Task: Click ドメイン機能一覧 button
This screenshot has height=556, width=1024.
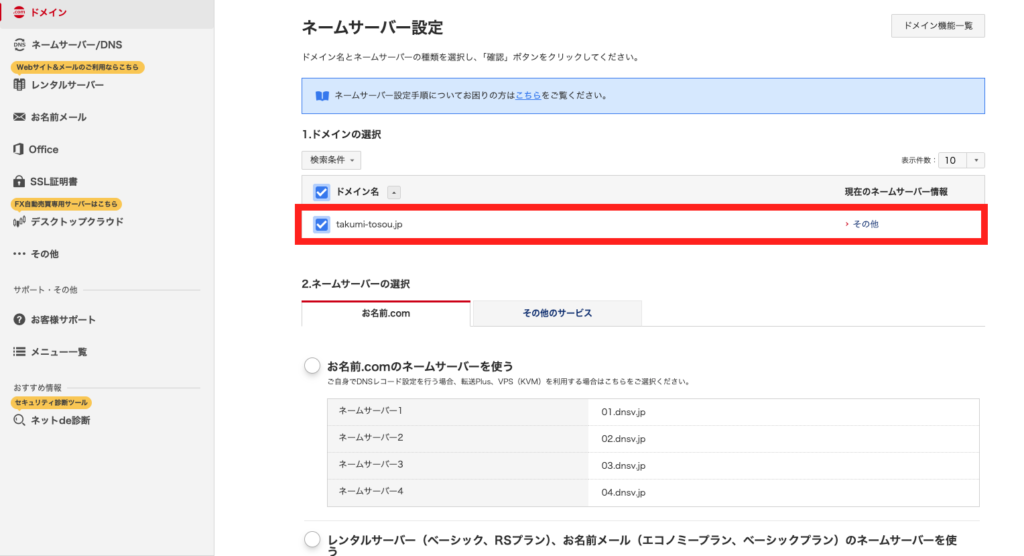Action: tap(938, 26)
